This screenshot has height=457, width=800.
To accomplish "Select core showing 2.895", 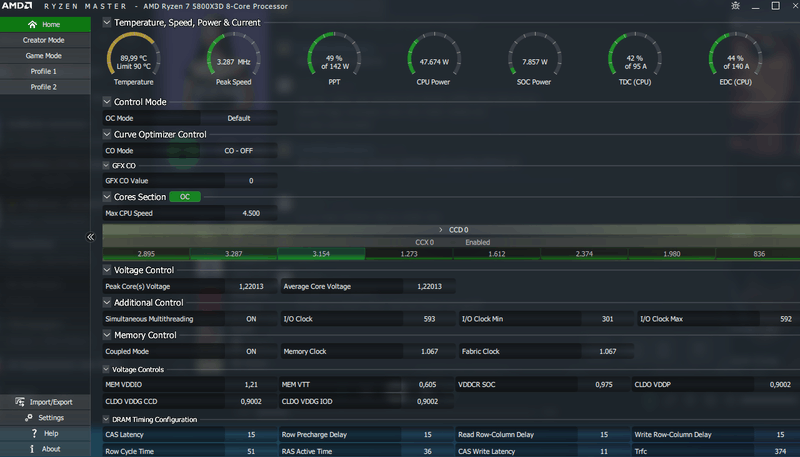I will [x=146, y=253].
